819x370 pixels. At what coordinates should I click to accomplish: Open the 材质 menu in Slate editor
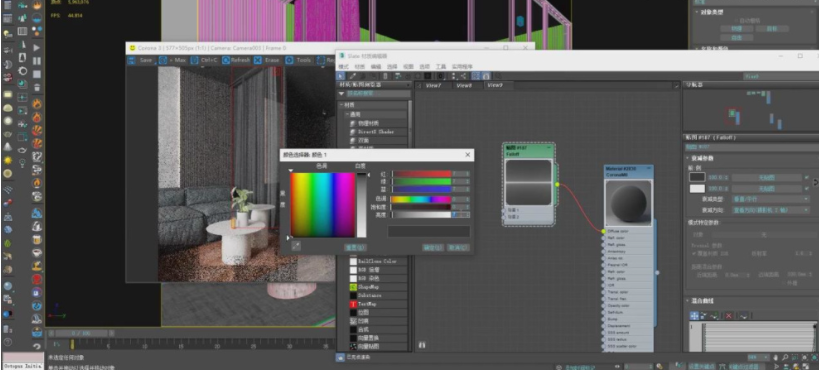click(x=359, y=67)
